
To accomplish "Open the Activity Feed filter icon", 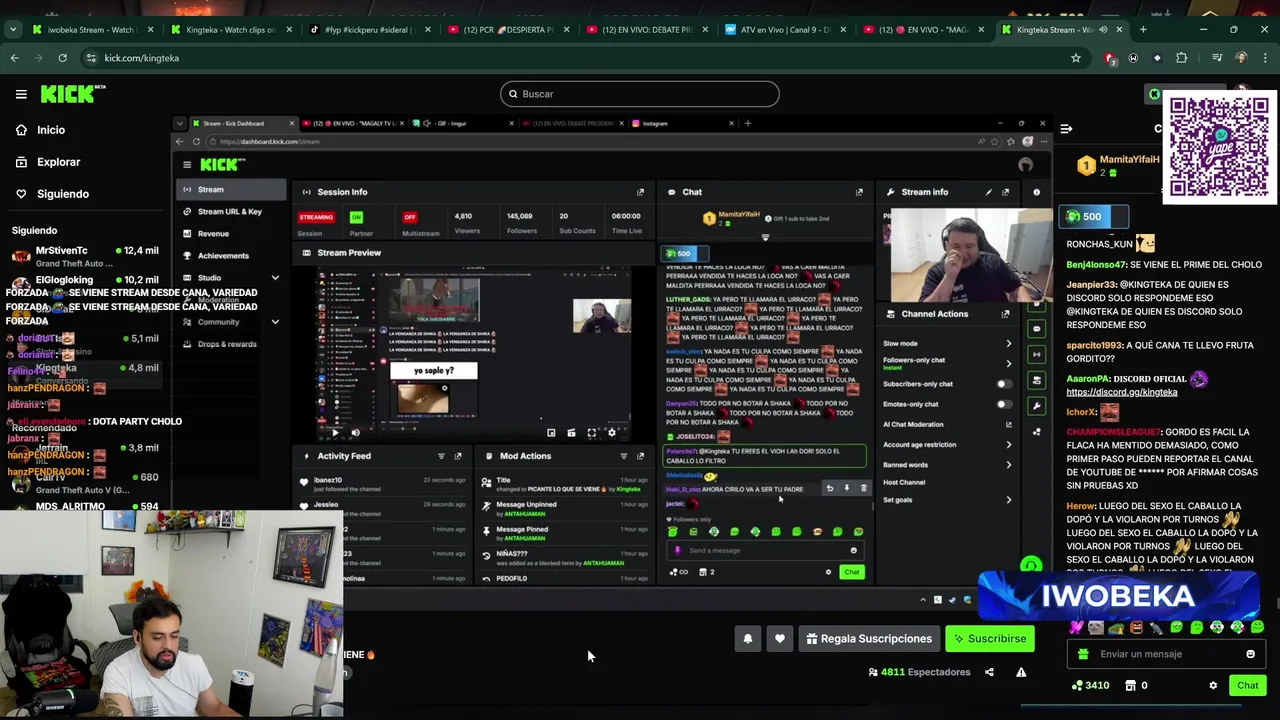I will tap(441, 456).
